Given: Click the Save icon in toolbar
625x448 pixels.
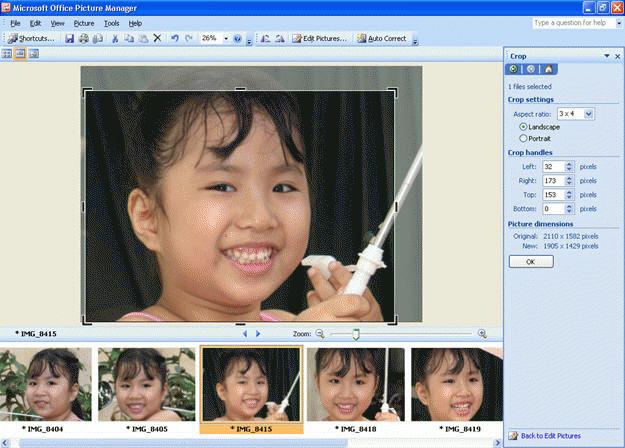Looking at the screenshot, I should tap(70, 38).
